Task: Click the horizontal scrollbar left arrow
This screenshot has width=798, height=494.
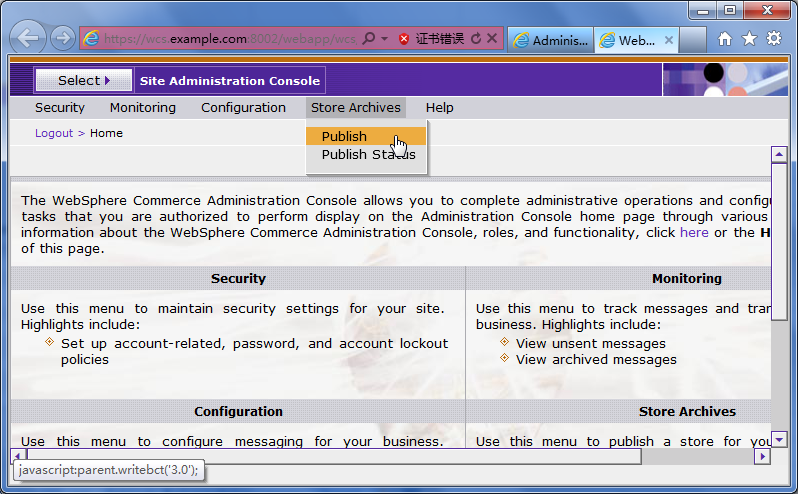Action: tap(18, 456)
